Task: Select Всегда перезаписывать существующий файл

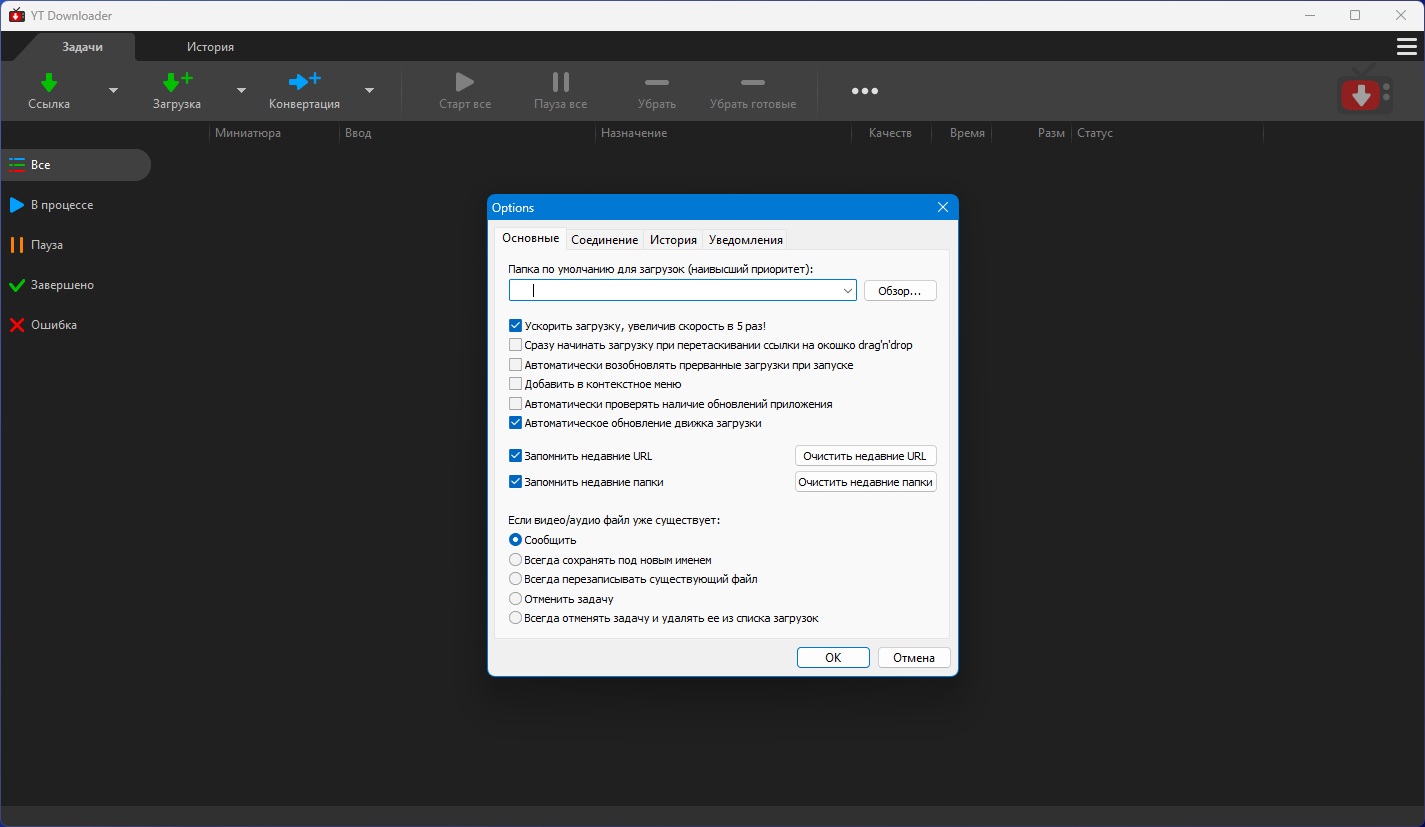Action: point(515,579)
